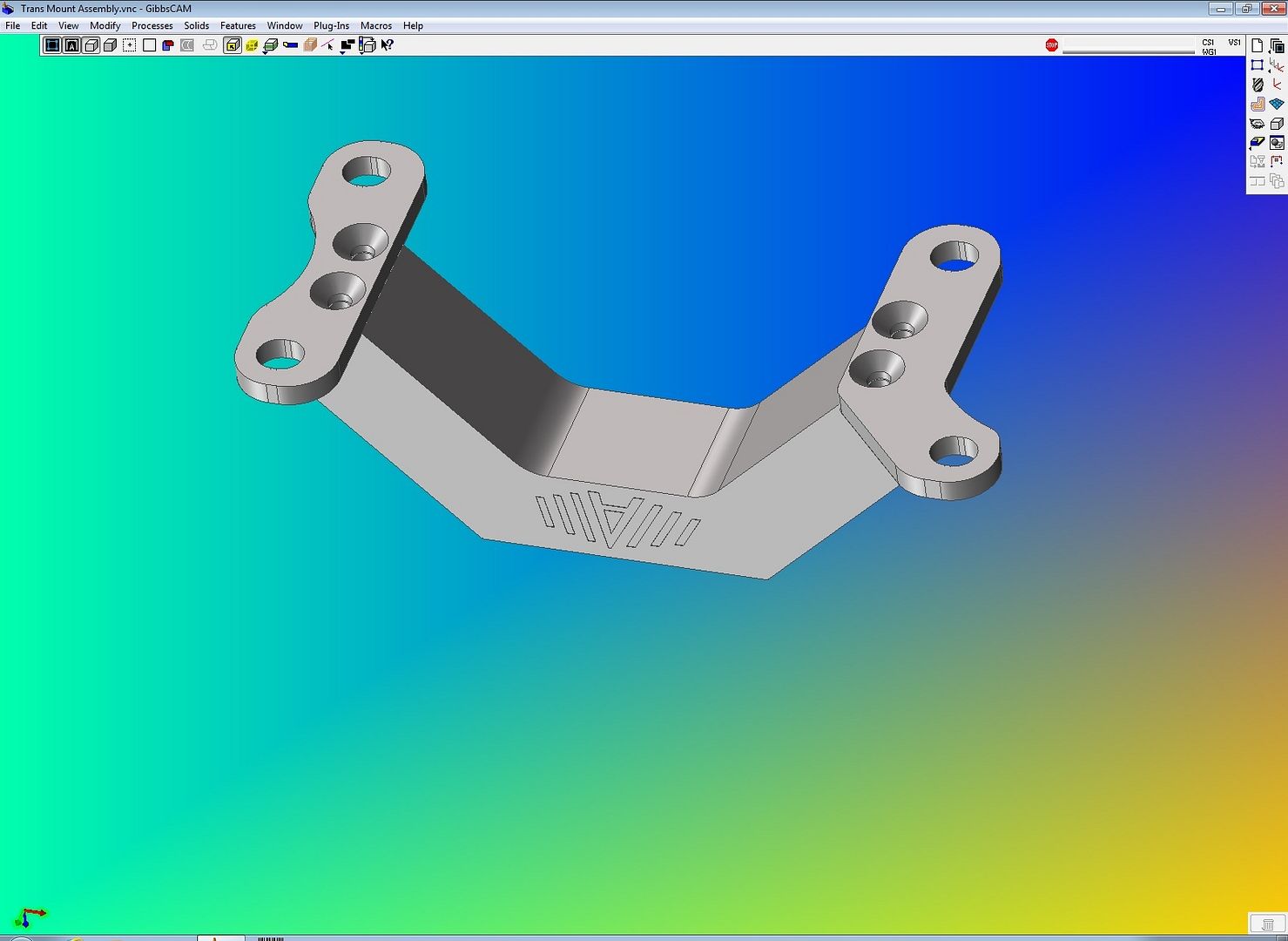The height and width of the screenshot is (941, 1288).
Task: Open the solid modeling cube icon
Action: pyautogui.click(x=1277, y=124)
